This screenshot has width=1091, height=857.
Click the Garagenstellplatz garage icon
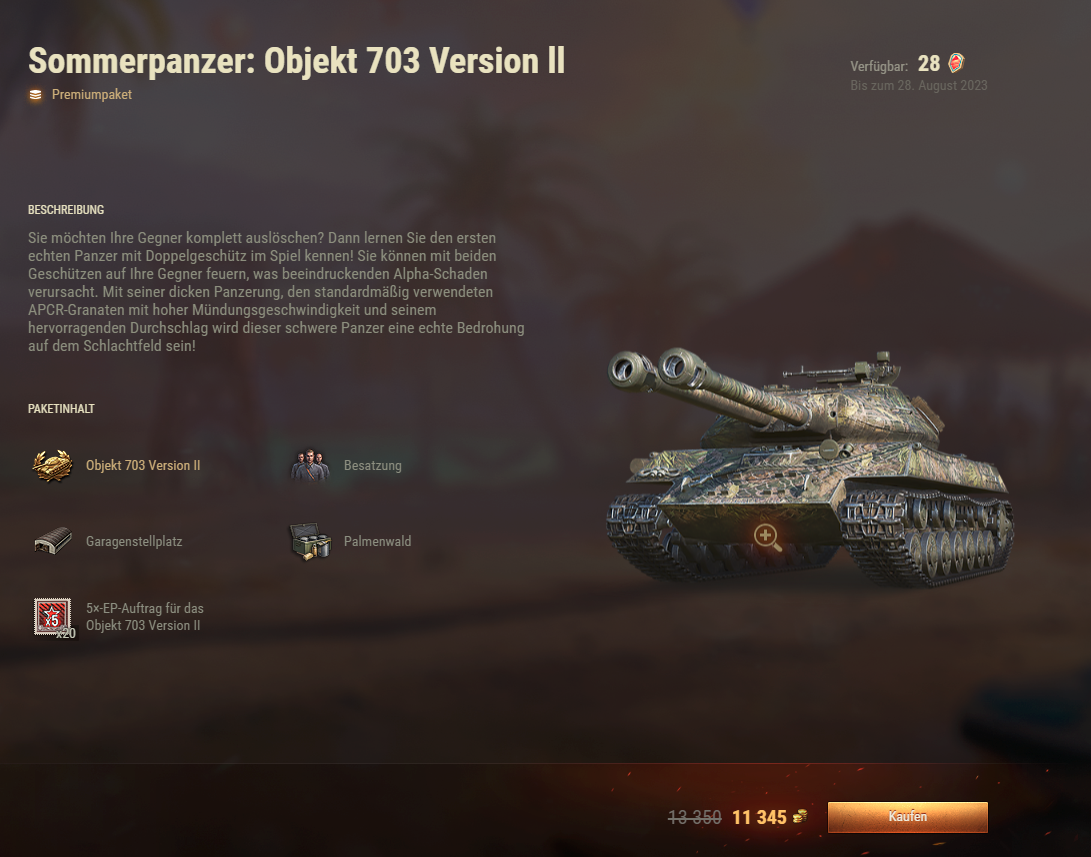[53, 540]
